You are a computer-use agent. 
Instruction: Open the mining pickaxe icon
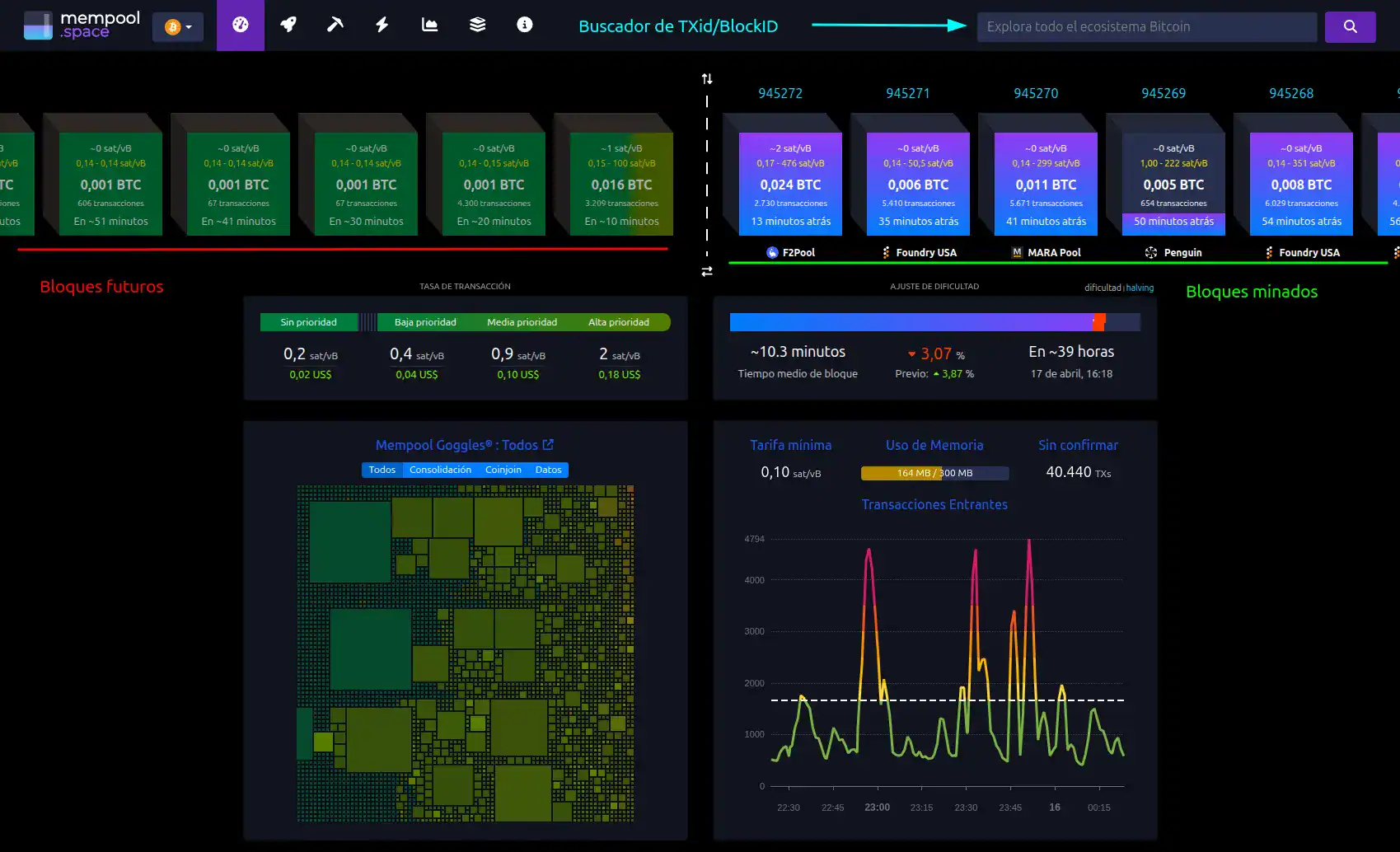pos(335,25)
